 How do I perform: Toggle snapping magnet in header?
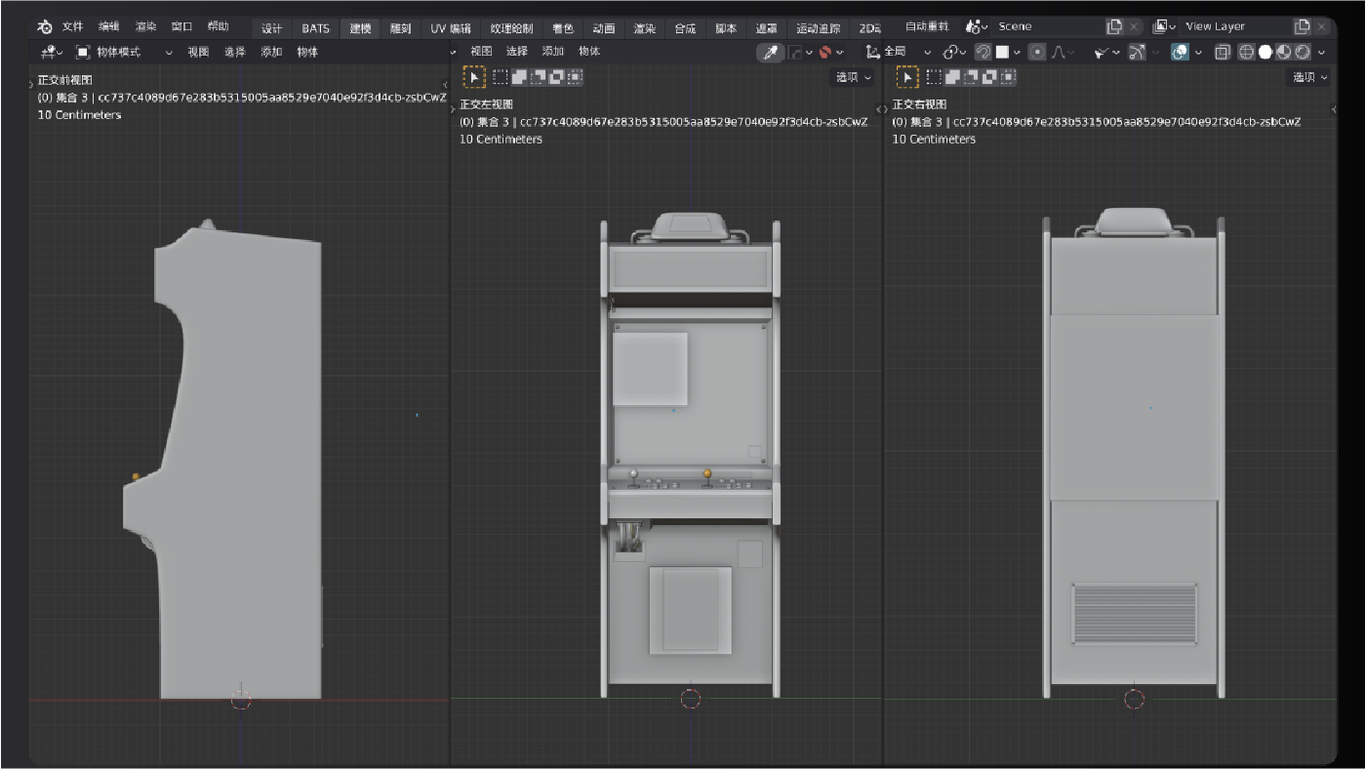pyautogui.click(x=983, y=52)
